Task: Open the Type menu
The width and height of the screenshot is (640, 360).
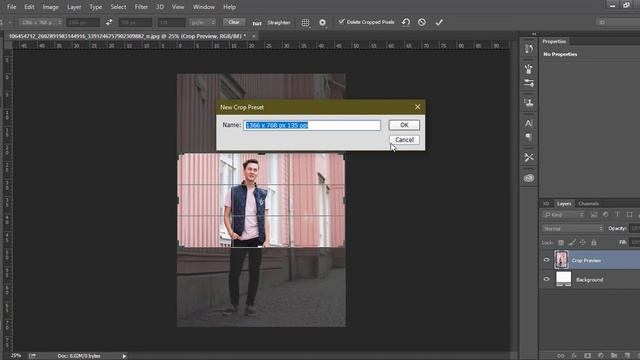Action: [x=96, y=7]
